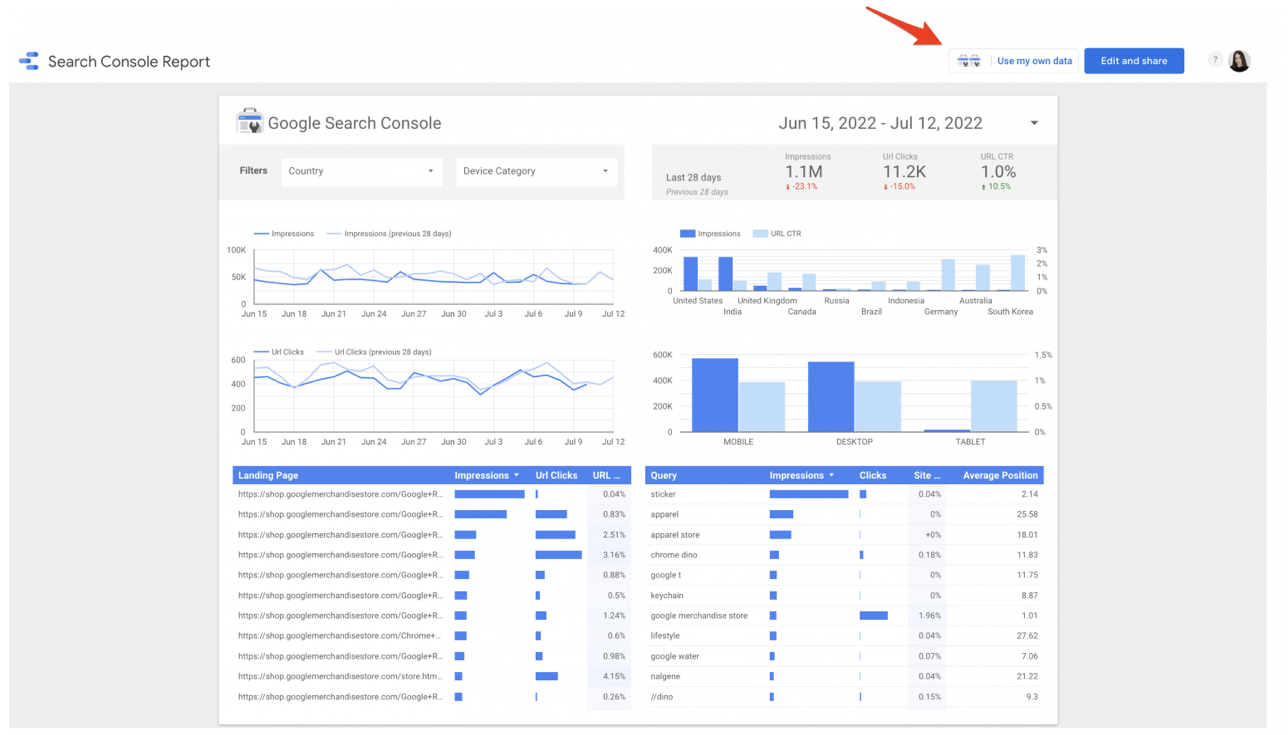Click the Data Studio logo icon

pyautogui.click(x=29, y=61)
